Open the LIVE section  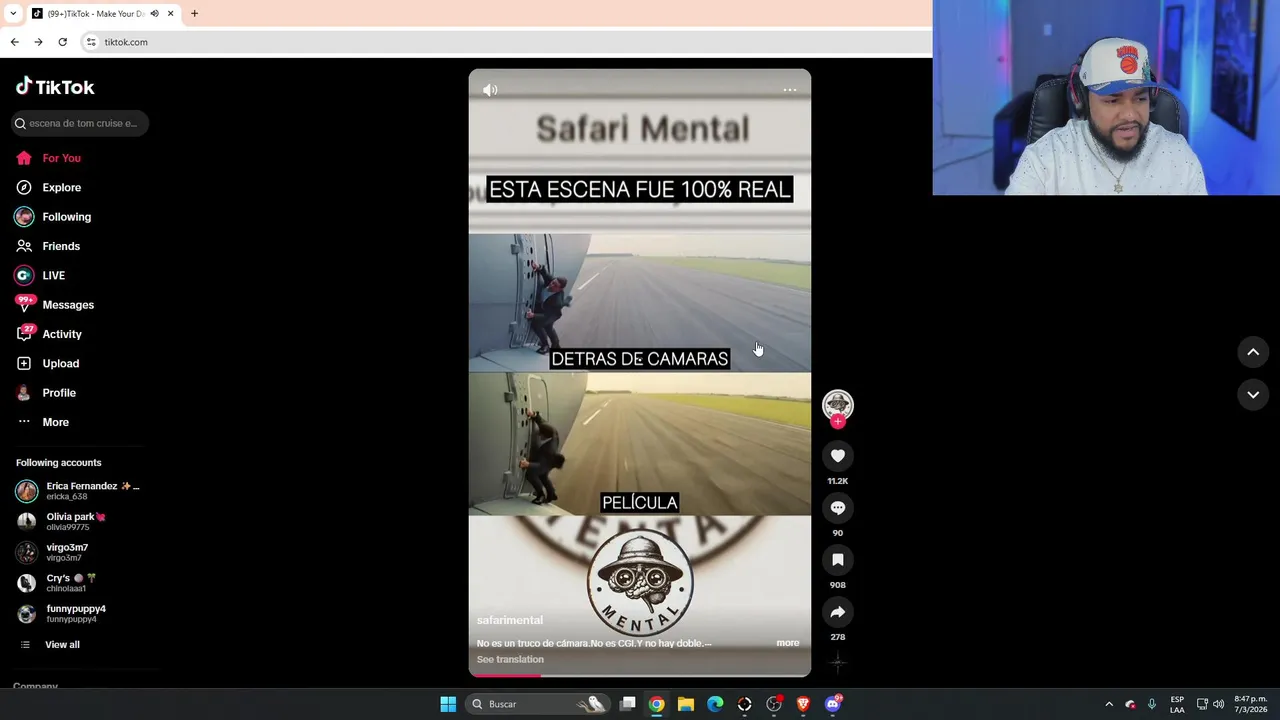(40, 275)
